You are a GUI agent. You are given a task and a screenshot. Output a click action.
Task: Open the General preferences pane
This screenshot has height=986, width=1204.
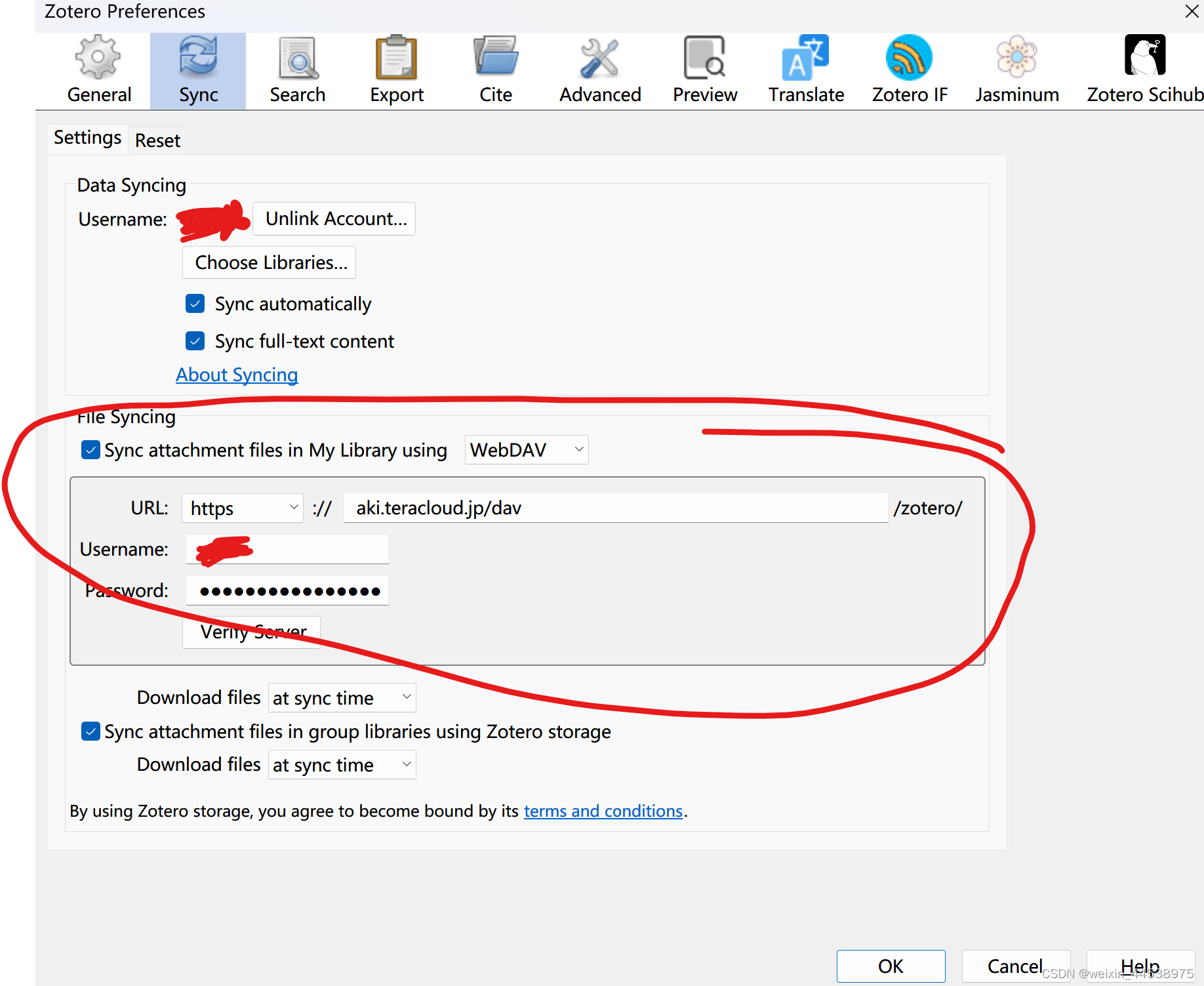(99, 71)
